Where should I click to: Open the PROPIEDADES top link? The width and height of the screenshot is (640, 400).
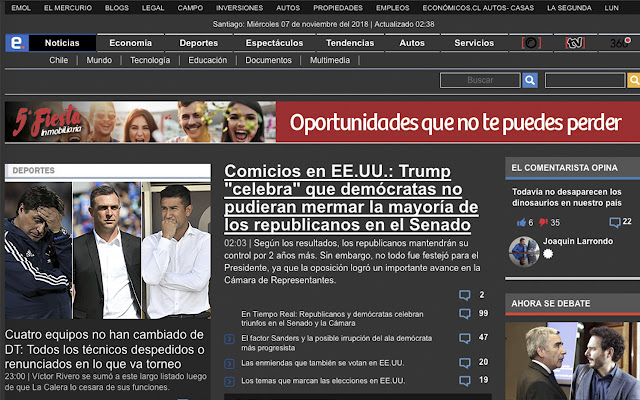pyautogui.click(x=338, y=8)
